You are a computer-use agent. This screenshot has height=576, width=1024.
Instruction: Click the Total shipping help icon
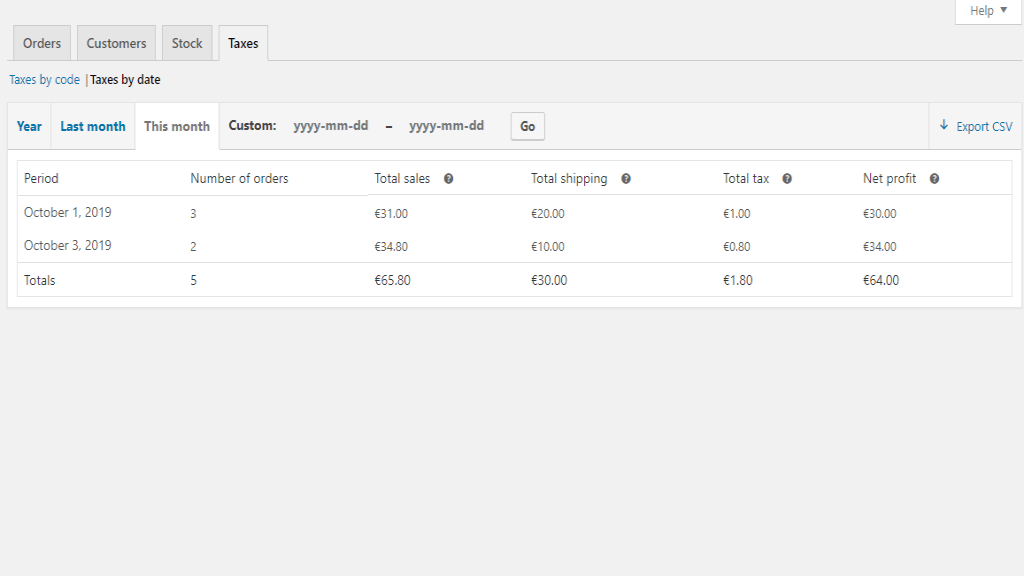pos(626,179)
